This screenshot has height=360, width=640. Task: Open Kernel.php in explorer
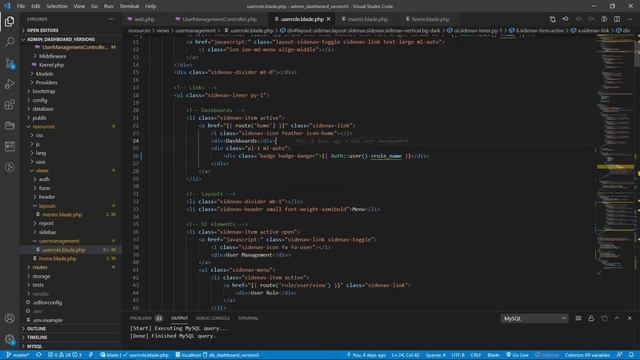(51, 65)
